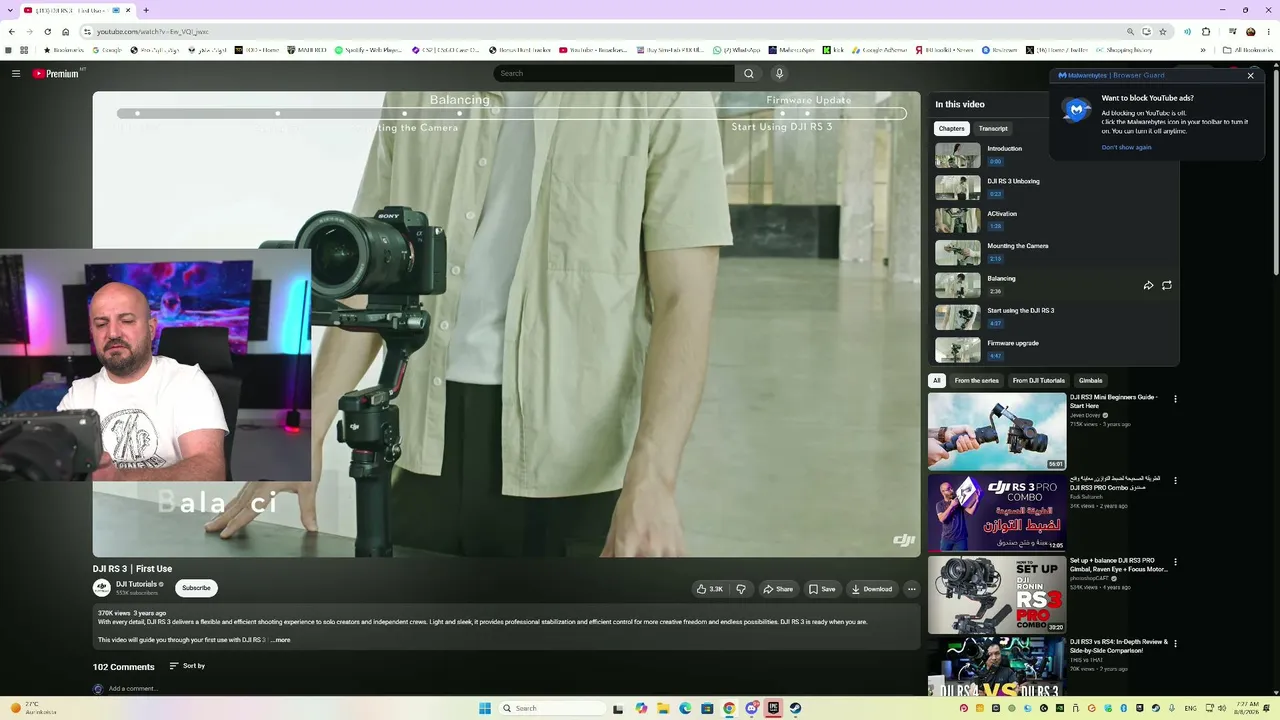Click the YouTube search magnifier button

tap(748, 73)
